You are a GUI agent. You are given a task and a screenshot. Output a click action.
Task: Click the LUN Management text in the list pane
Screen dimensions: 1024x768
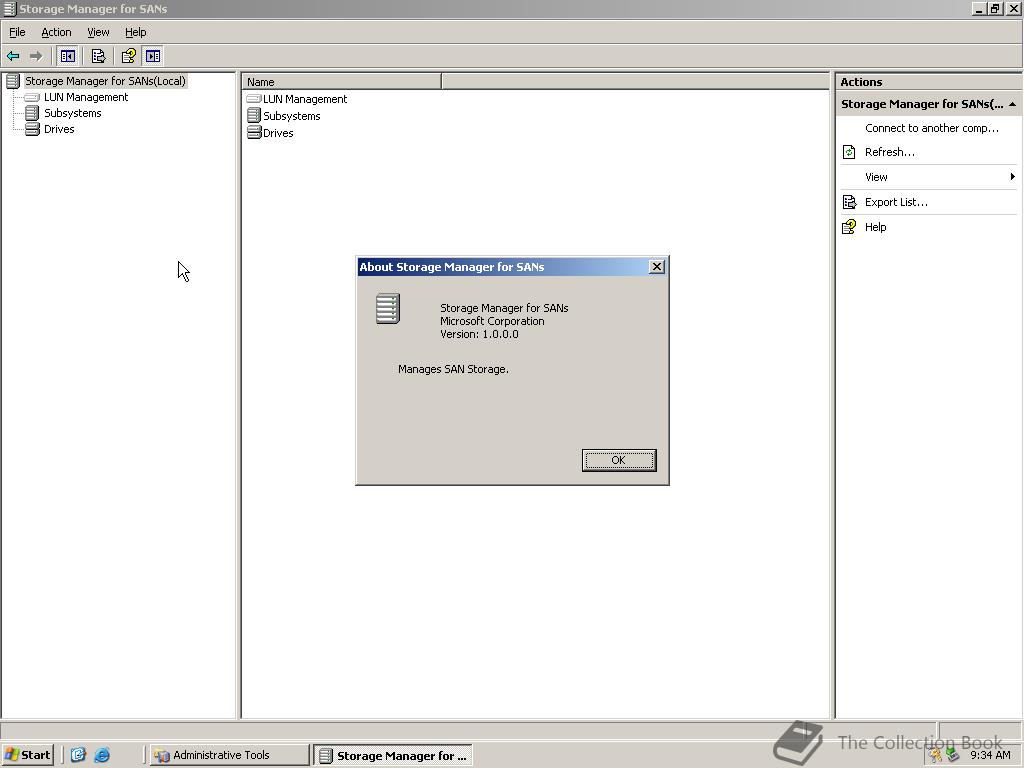[305, 99]
